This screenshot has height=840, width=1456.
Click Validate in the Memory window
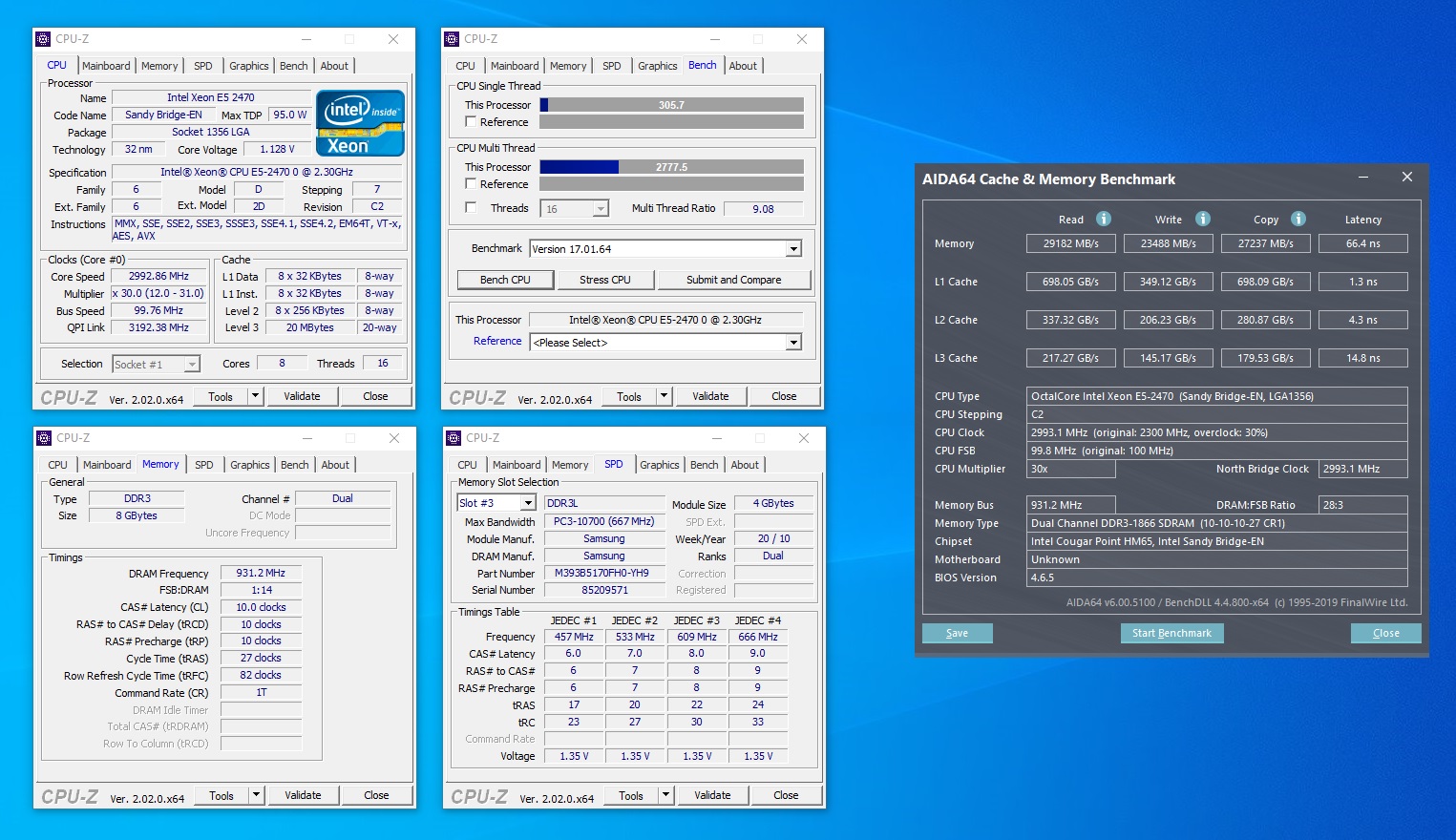303,795
